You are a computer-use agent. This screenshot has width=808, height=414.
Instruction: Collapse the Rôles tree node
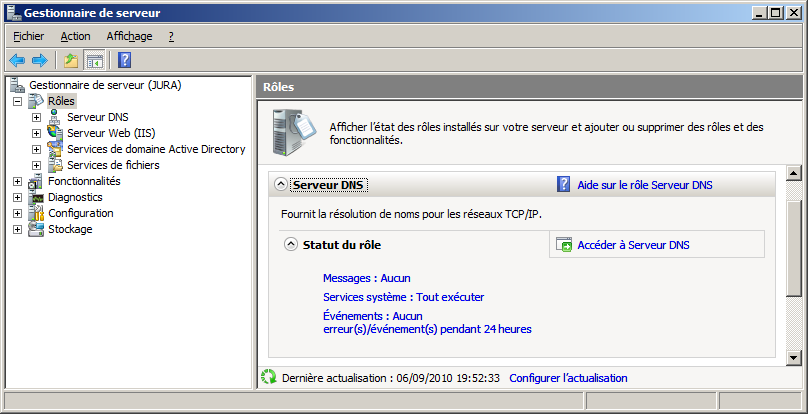point(17,101)
